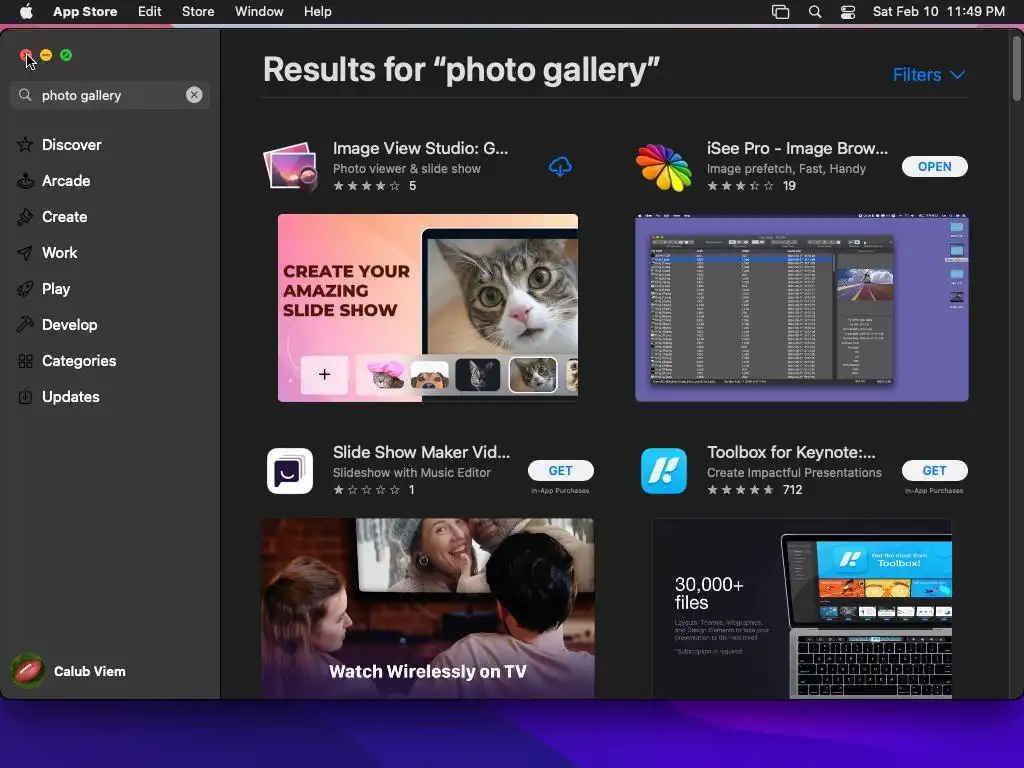Click 'Photo viewer & slide show' subtitle
Viewport: 1024px width, 768px height.
coord(407,168)
